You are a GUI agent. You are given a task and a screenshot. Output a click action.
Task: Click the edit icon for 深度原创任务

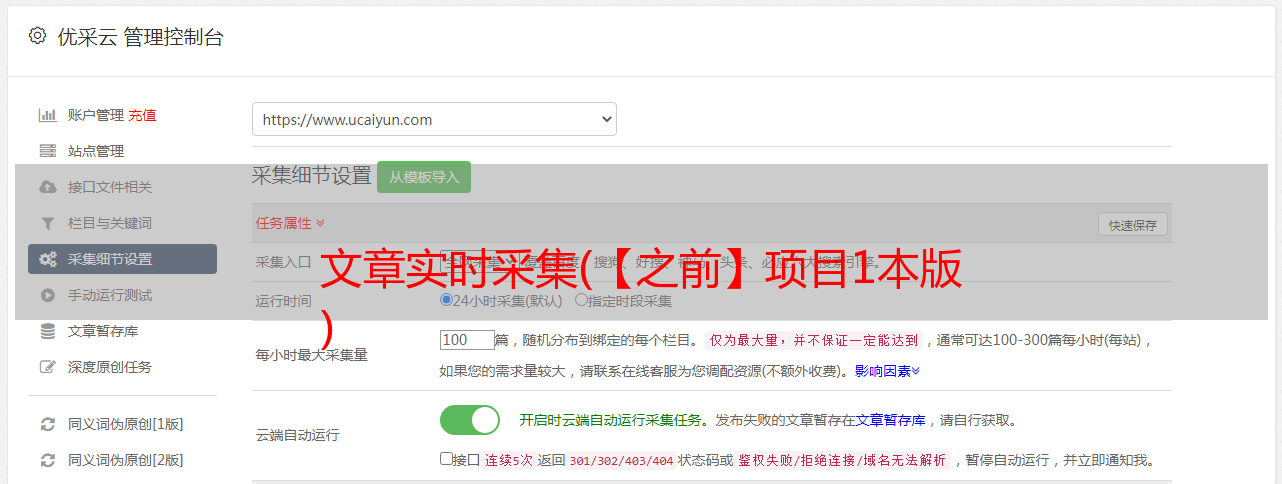pos(47,367)
